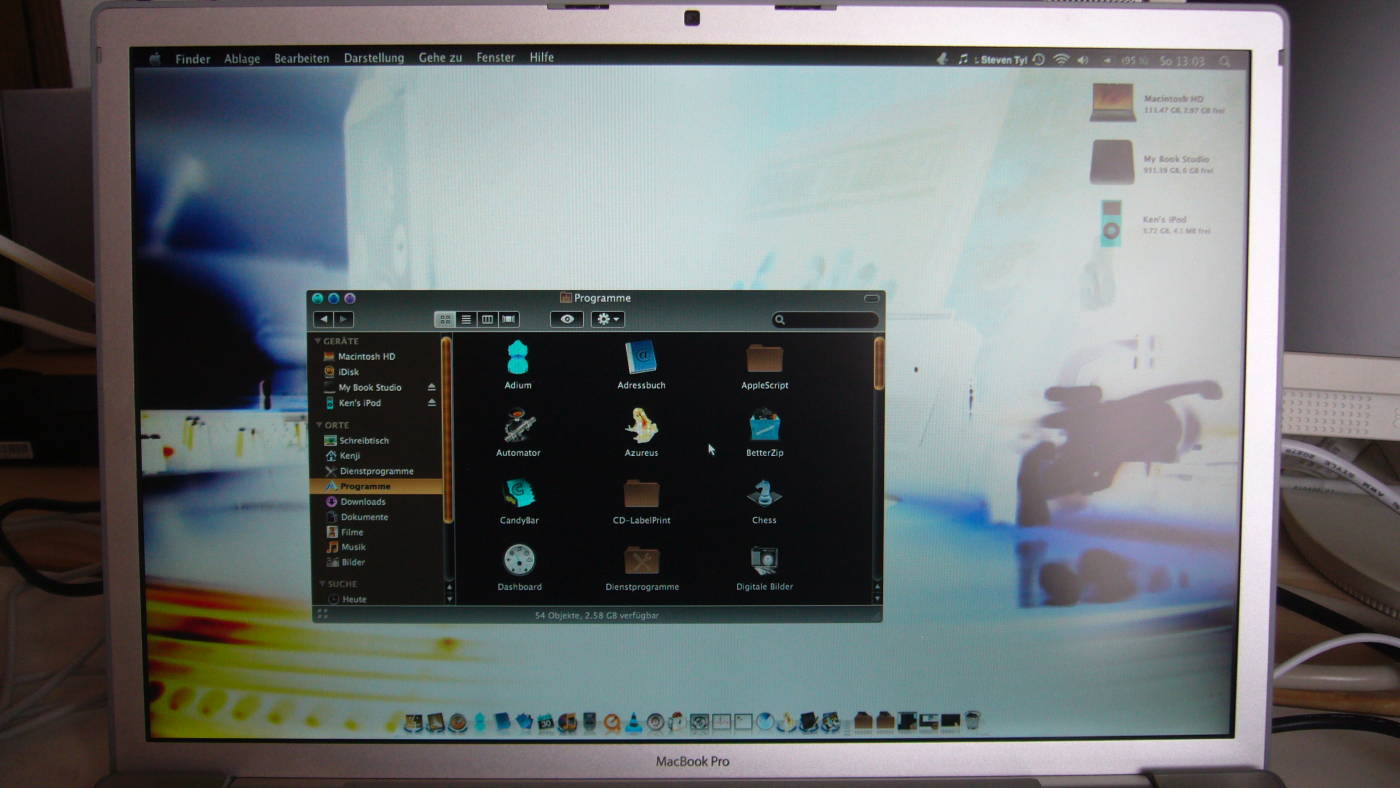Collapse the GERÄTE sidebar section

319,342
